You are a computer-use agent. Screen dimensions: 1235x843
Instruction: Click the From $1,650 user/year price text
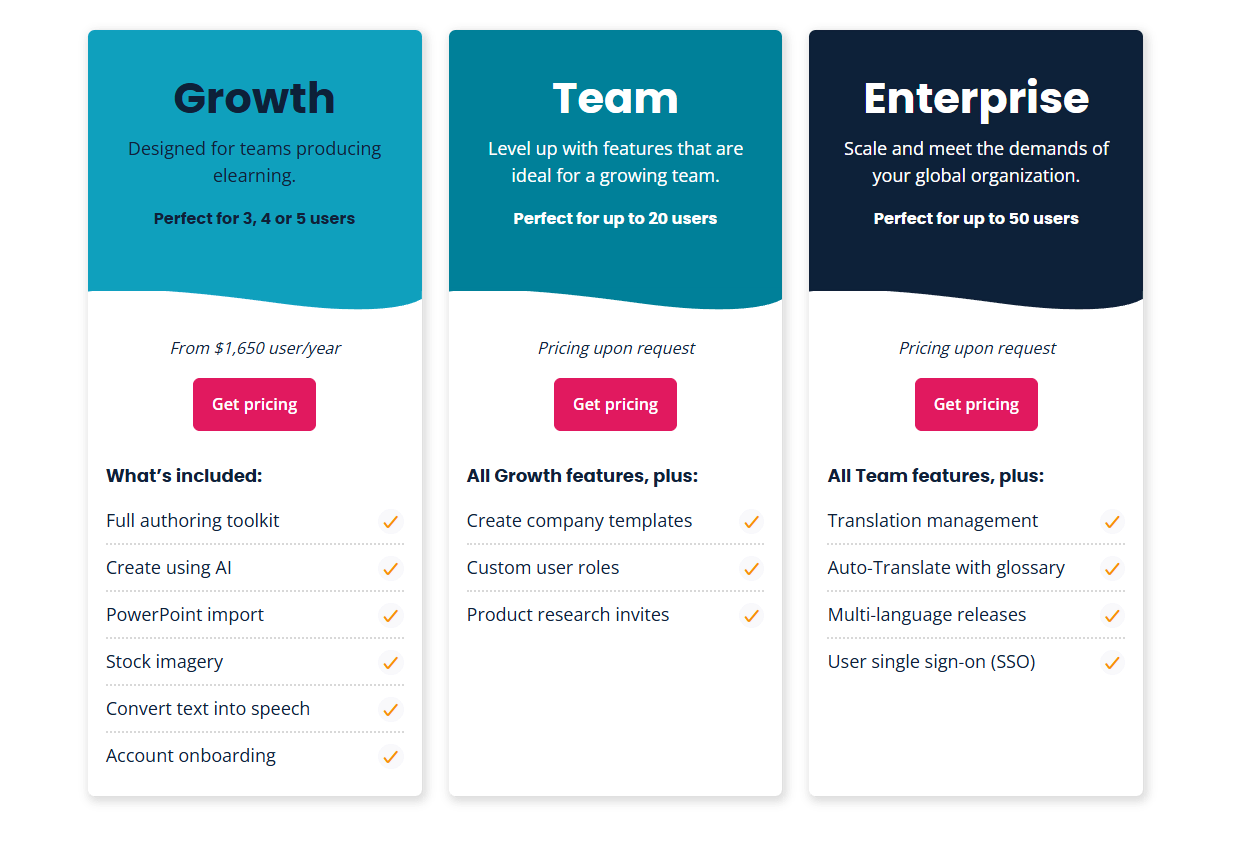255,348
